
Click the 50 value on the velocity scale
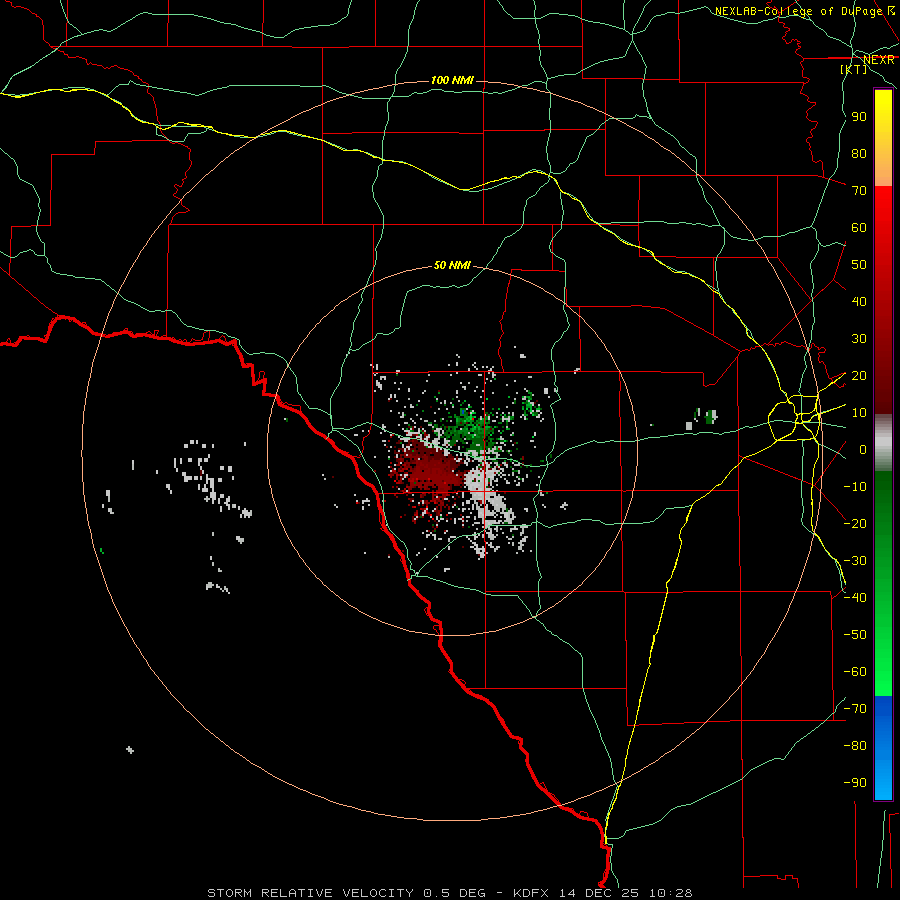click(859, 265)
